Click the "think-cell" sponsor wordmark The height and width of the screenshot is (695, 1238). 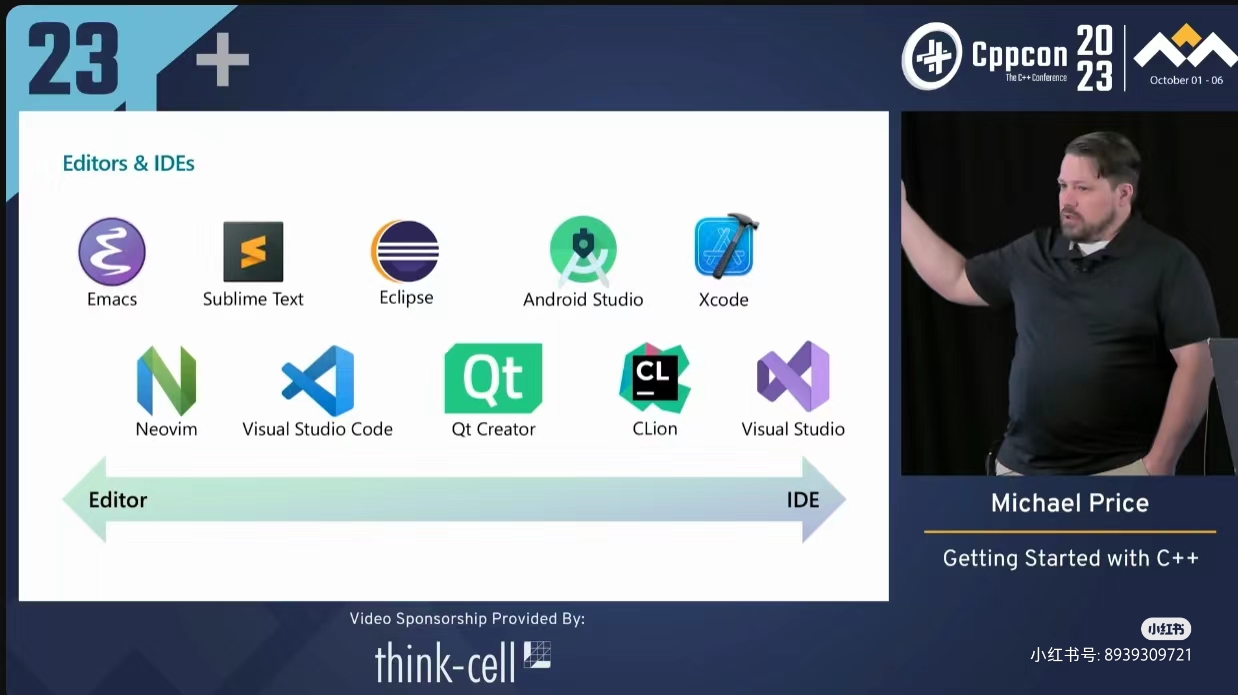[445, 661]
